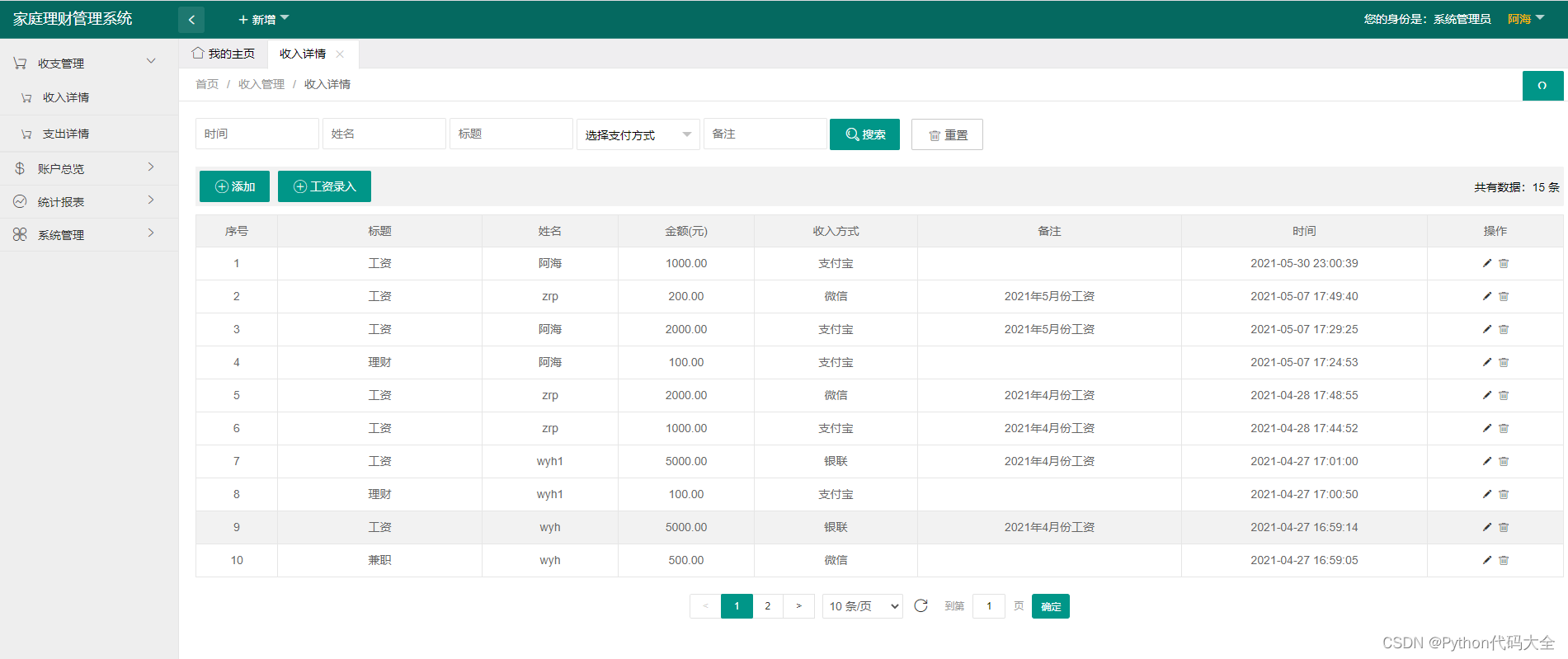Go to page 2 of results
Screen dimensions: 1568x659
[767, 606]
